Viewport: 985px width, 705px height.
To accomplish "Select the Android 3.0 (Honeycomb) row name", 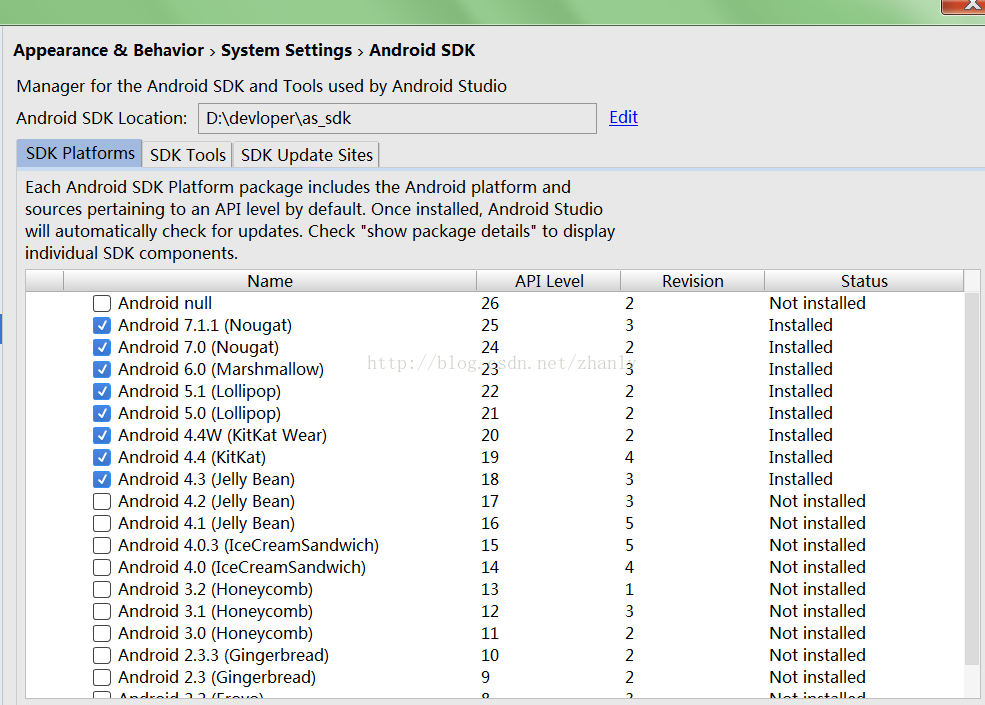I will click(x=215, y=633).
